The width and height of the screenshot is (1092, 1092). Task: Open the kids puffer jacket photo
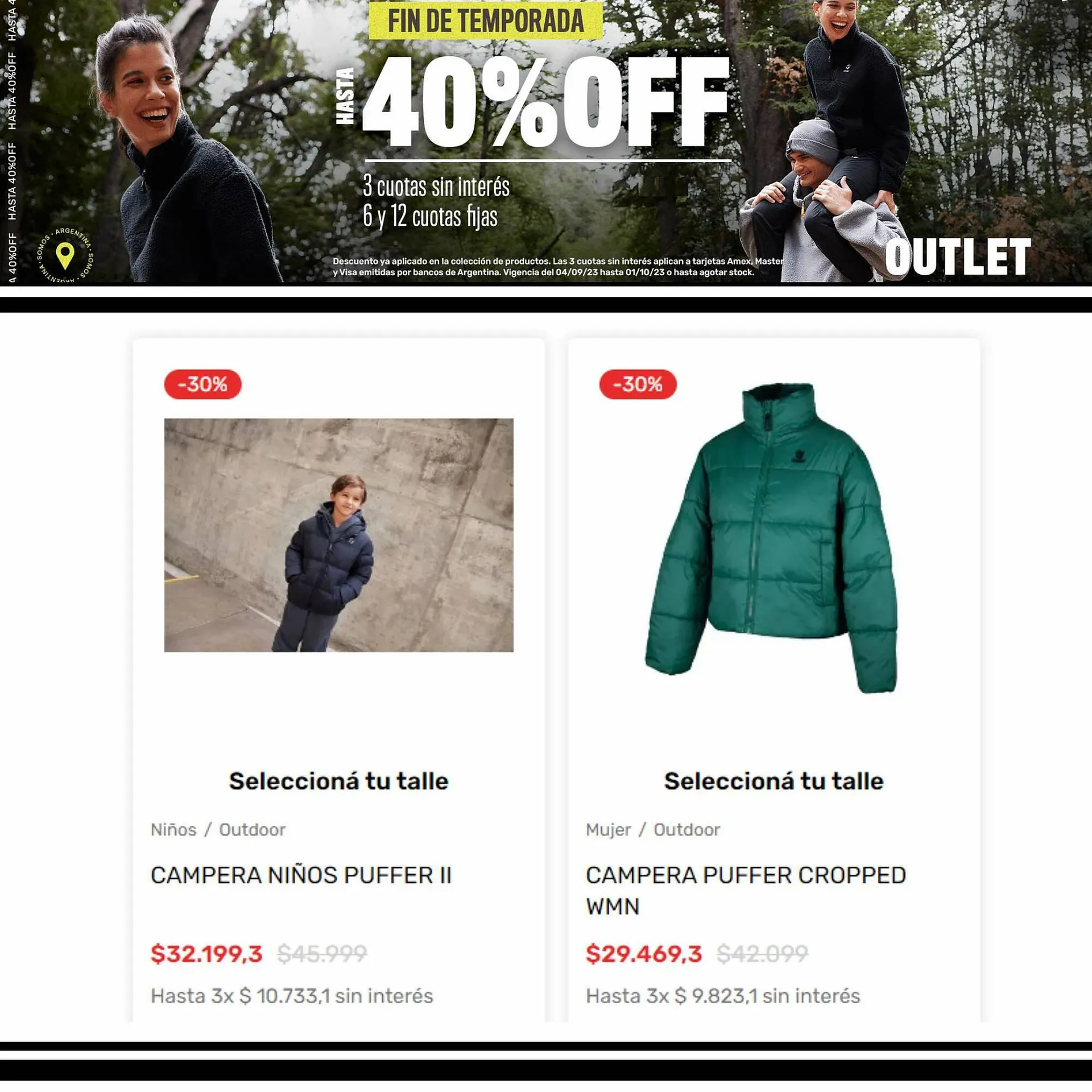[x=338, y=535]
